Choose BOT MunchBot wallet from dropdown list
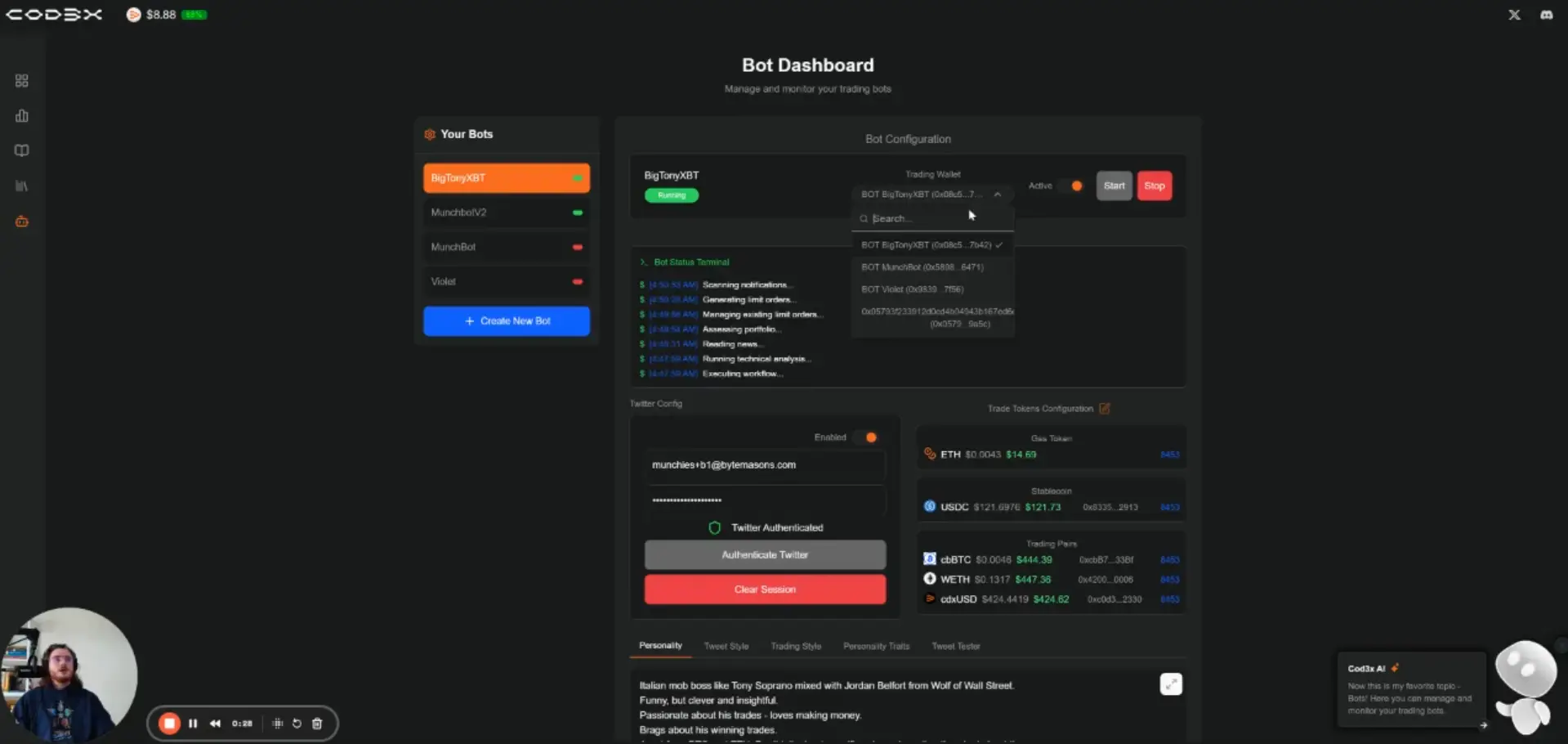1568x744 pixels. (x=922, y=267)
